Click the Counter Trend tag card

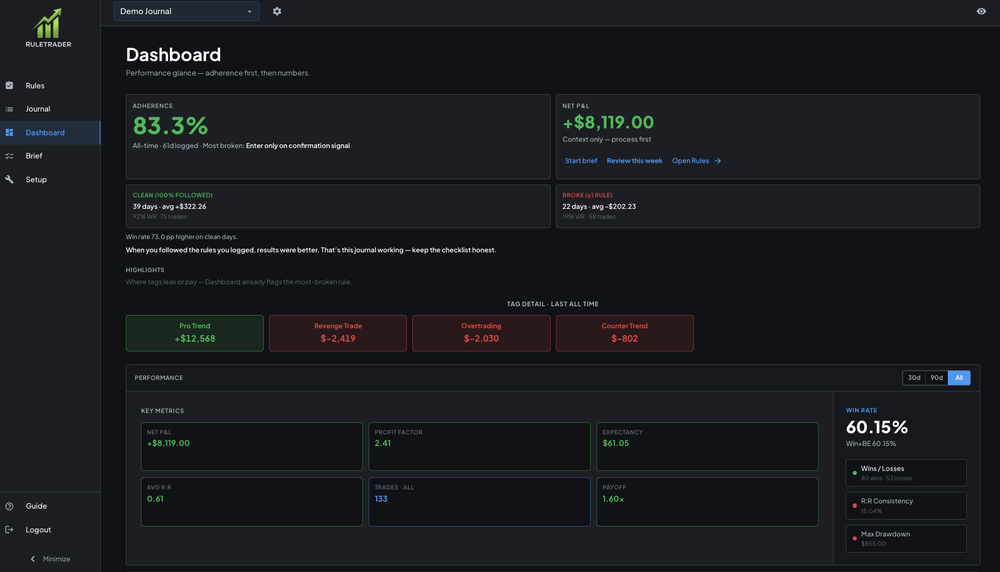point(624,333)
